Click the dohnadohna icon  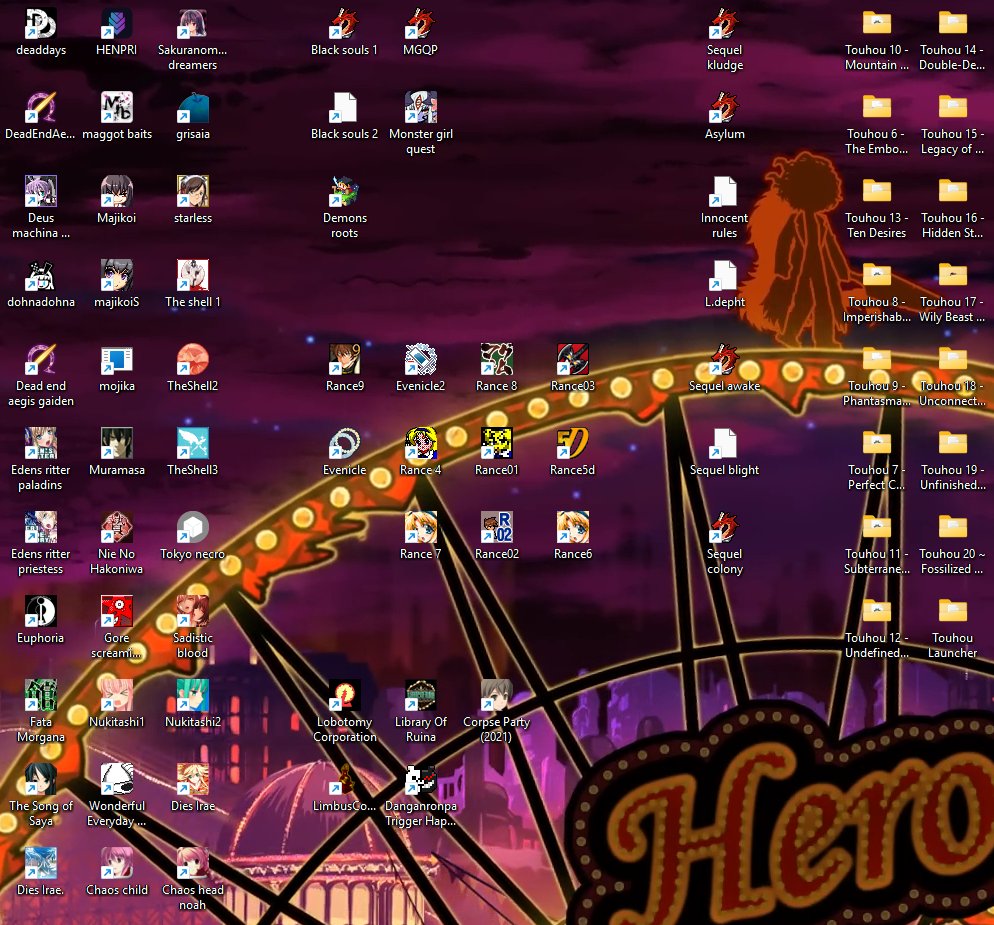pos(41,276)
